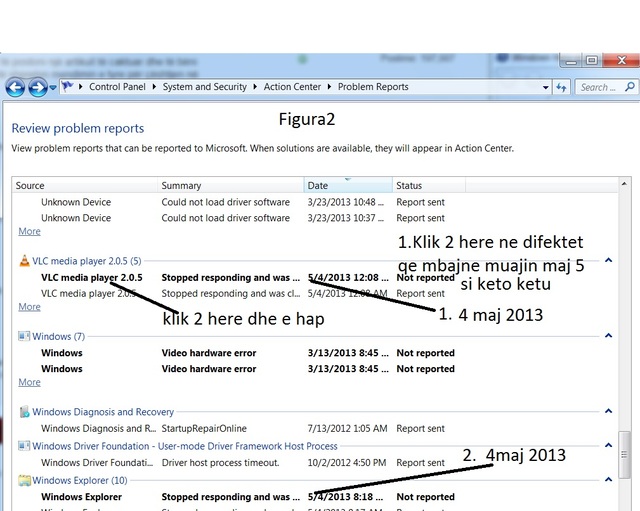The height and width of the screenshot is (511, 640).
Task: Click the 10/2/2012 4:50 PM date cell
Action: (x=347, y=463)
